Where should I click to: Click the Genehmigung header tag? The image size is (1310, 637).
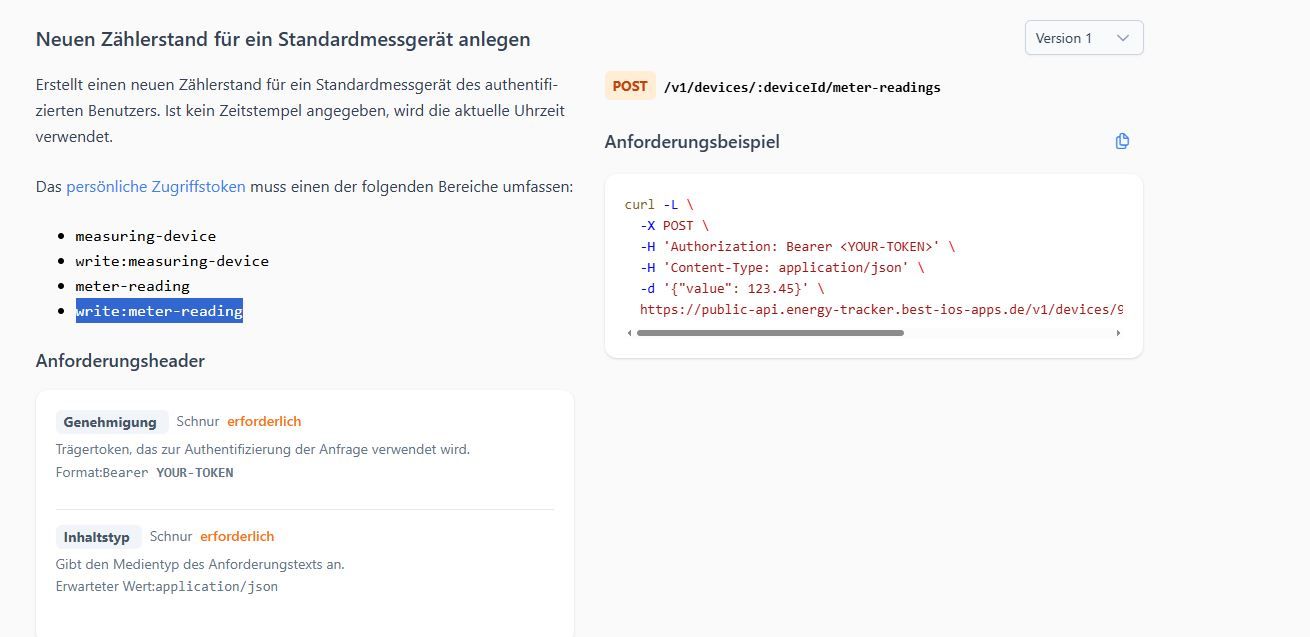tap(110, 422)
